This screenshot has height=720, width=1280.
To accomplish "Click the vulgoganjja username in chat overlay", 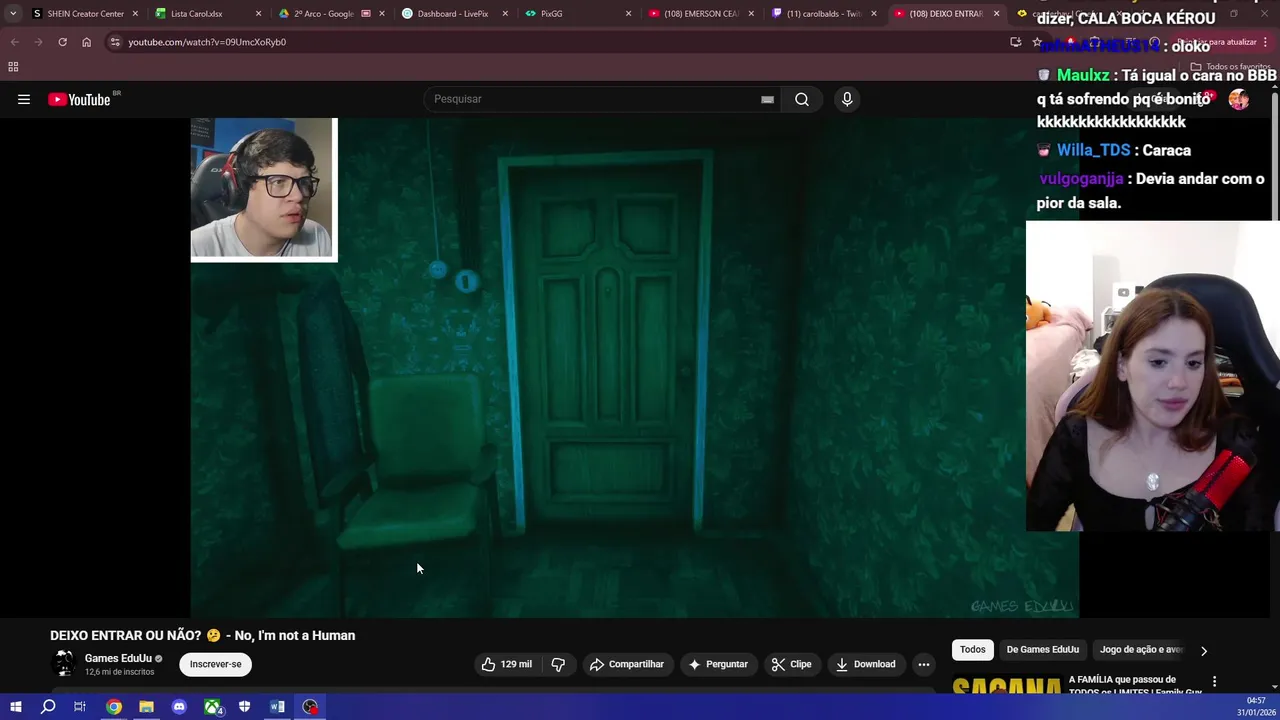I will click(1081, 179).
